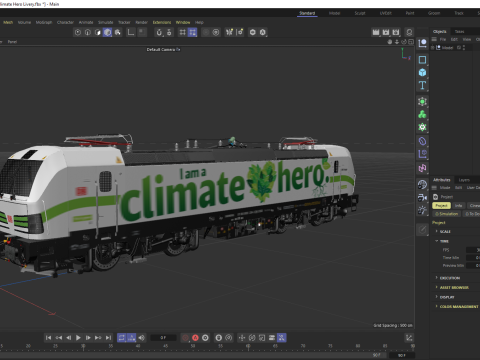This screenshot has height=360, width=480.
Task: Toggle timeline loop playback button
Action: pyautogui.click(x=121, y=338)
